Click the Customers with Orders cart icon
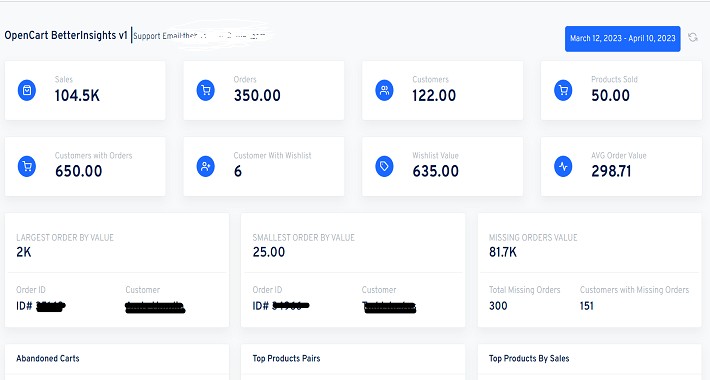Viewport: 710px width, 380px height. pos(27,166)
